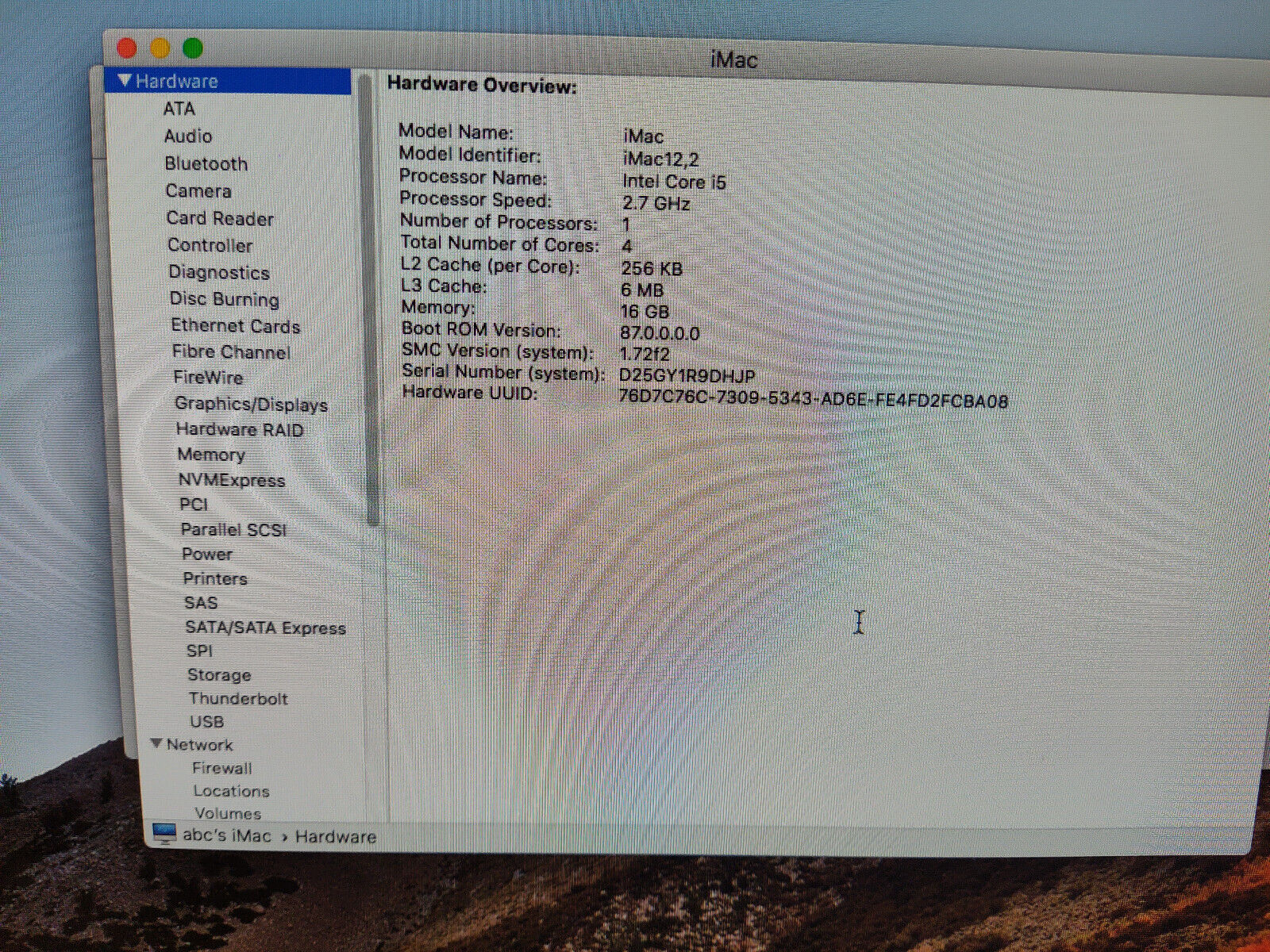Click the "Model Name:" label
The height and width of the screenshot is (952, 1270).
point(456,132)
